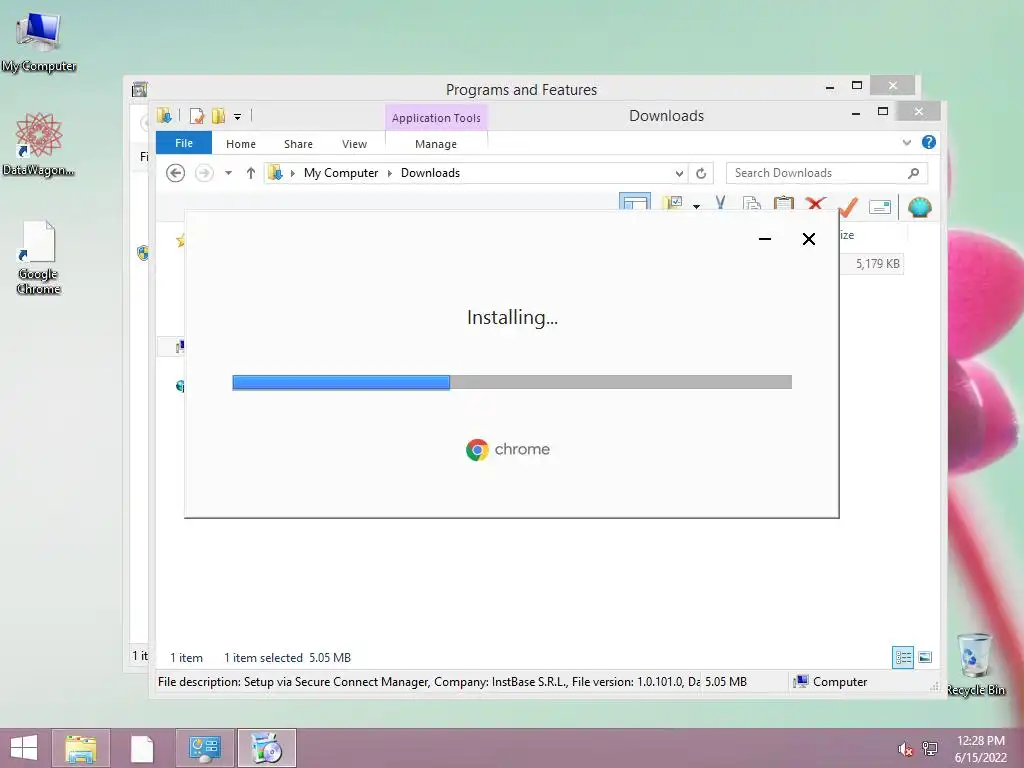The height and width of the screenshot is (768, 1024).
Task: Open the View ribbon tab
Action: [355, 144]
